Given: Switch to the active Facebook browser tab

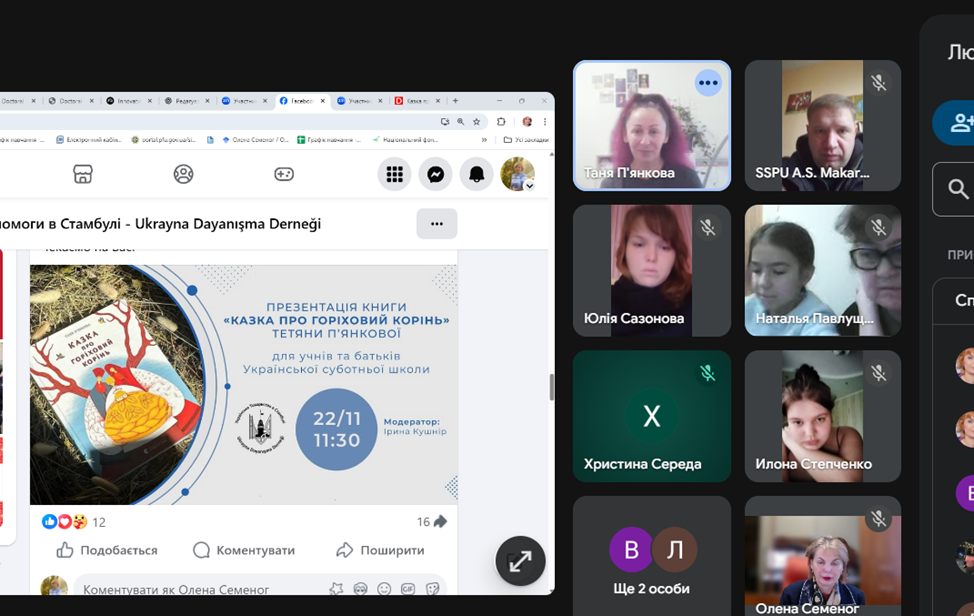Looking at the screenshot, I should 301,101.
